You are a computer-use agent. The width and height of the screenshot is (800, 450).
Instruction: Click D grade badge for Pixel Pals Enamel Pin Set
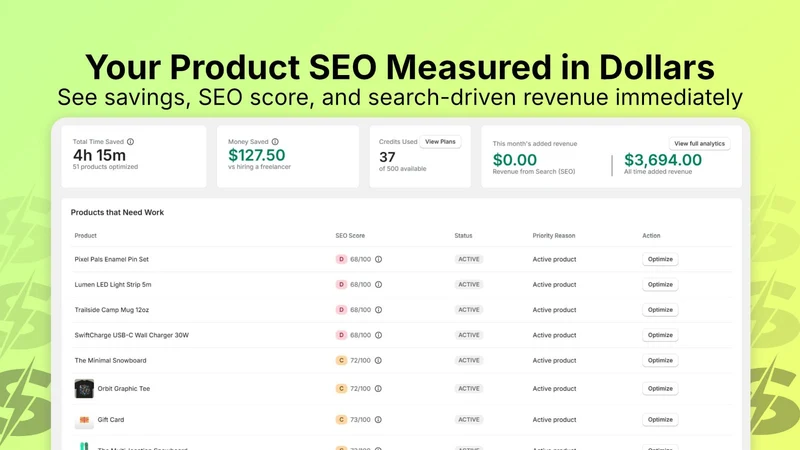click(341, 259)
